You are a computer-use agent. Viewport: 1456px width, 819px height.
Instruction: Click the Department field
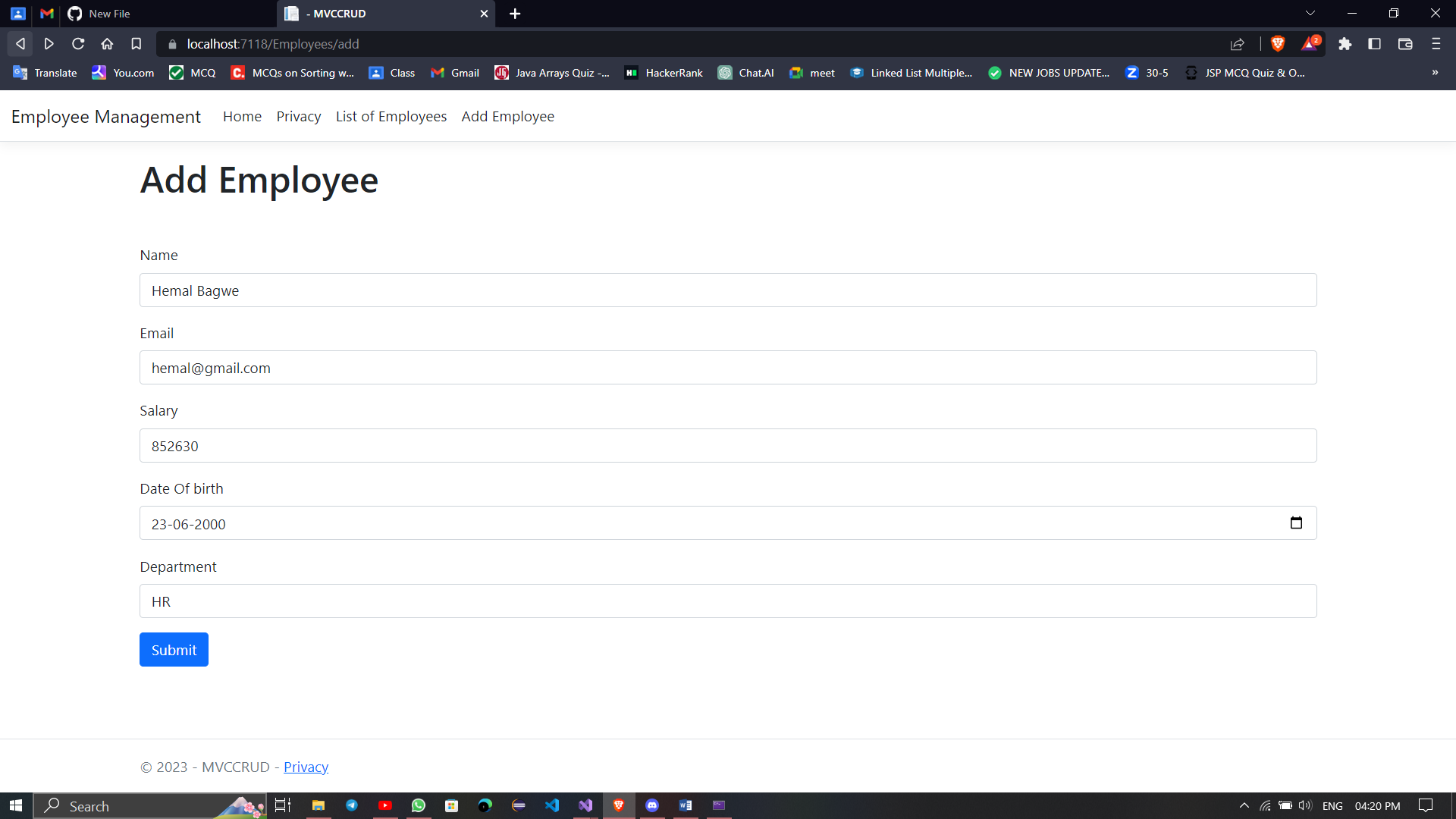[728, 601]
